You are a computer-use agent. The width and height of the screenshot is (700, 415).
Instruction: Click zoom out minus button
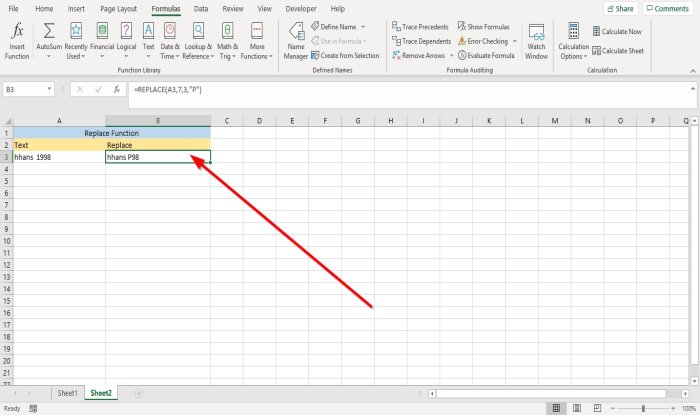[613, 408]
